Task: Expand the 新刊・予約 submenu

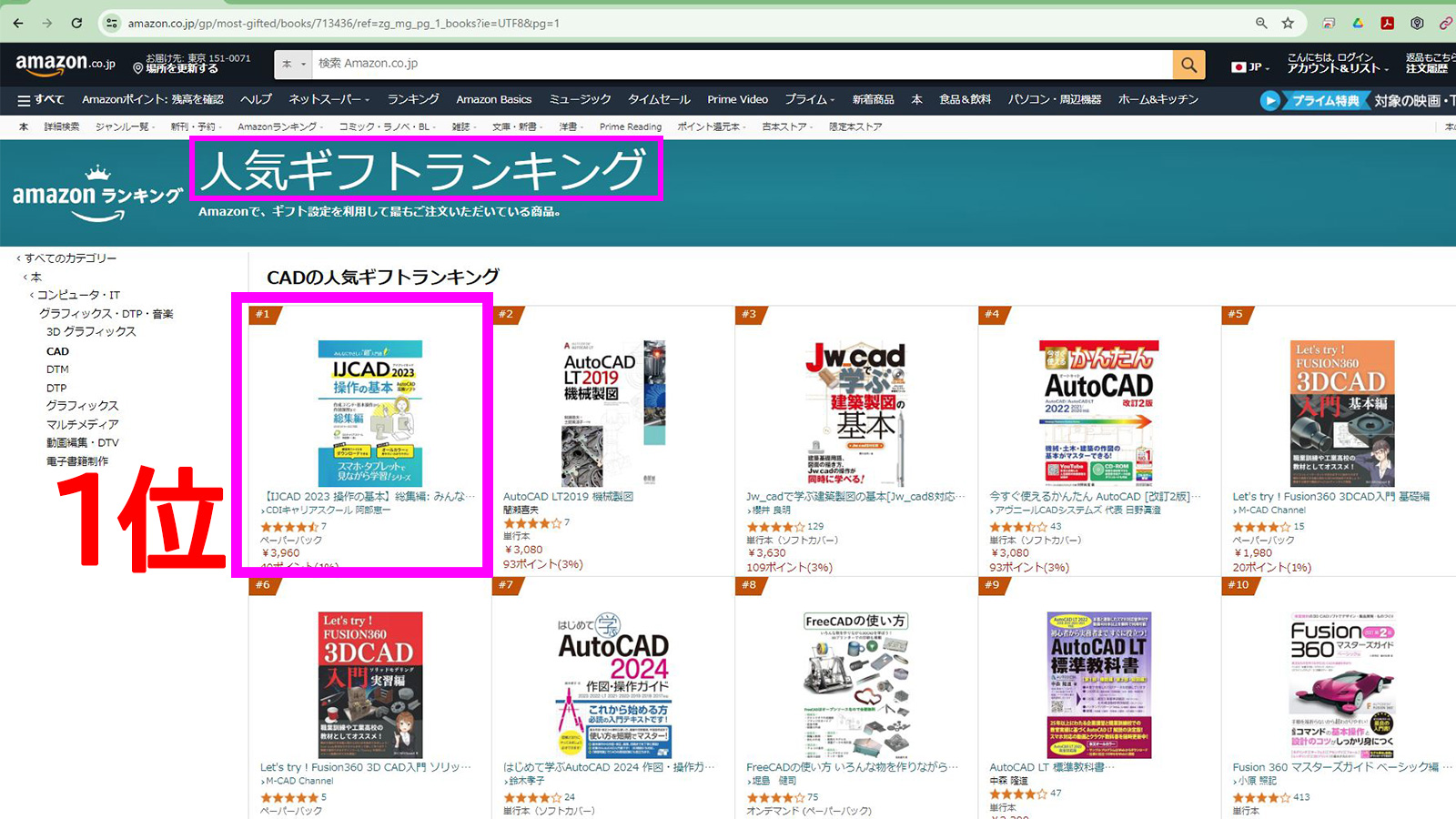Action: 197,126
